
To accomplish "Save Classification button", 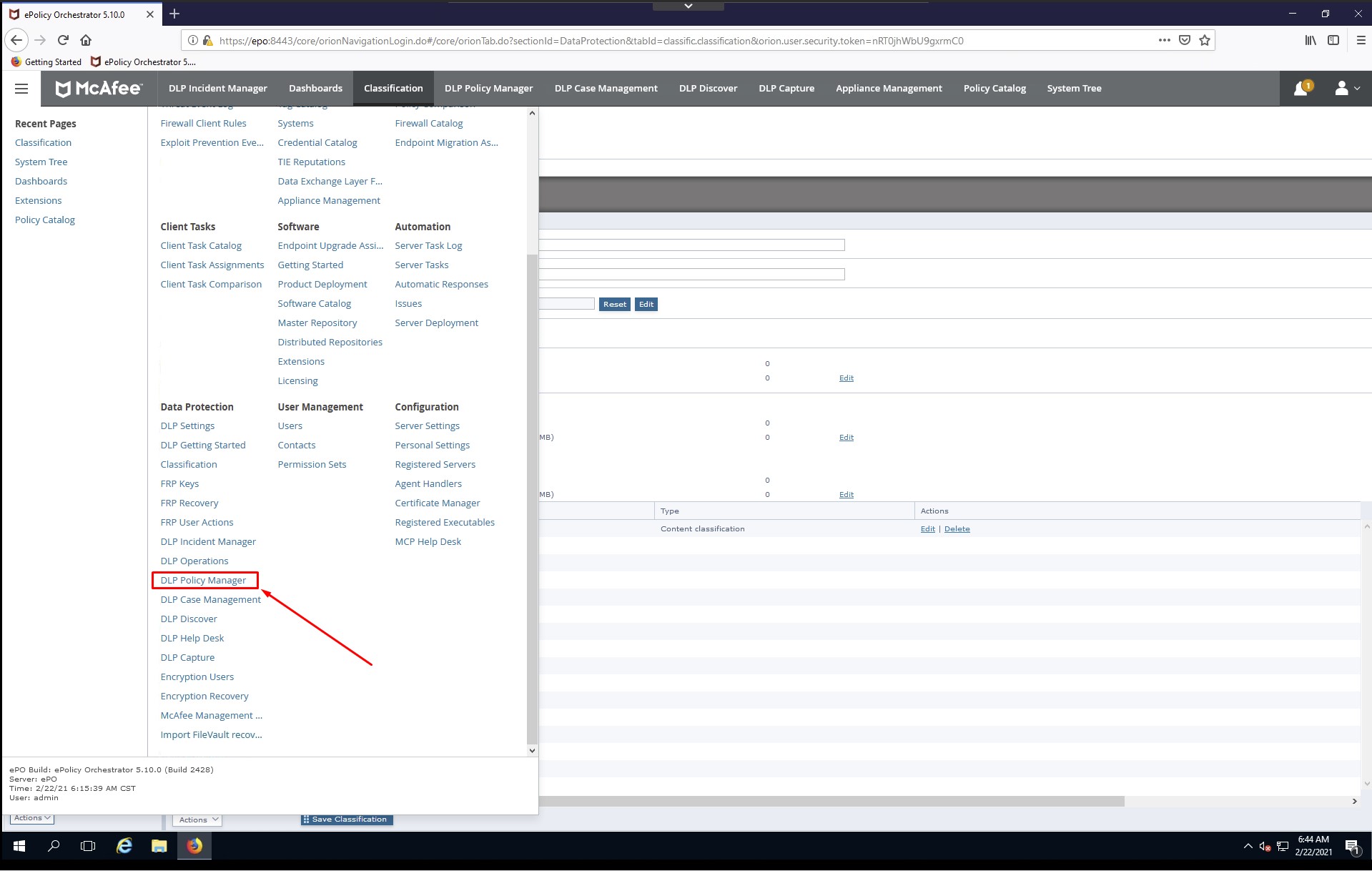I will (x=347, y=820).
